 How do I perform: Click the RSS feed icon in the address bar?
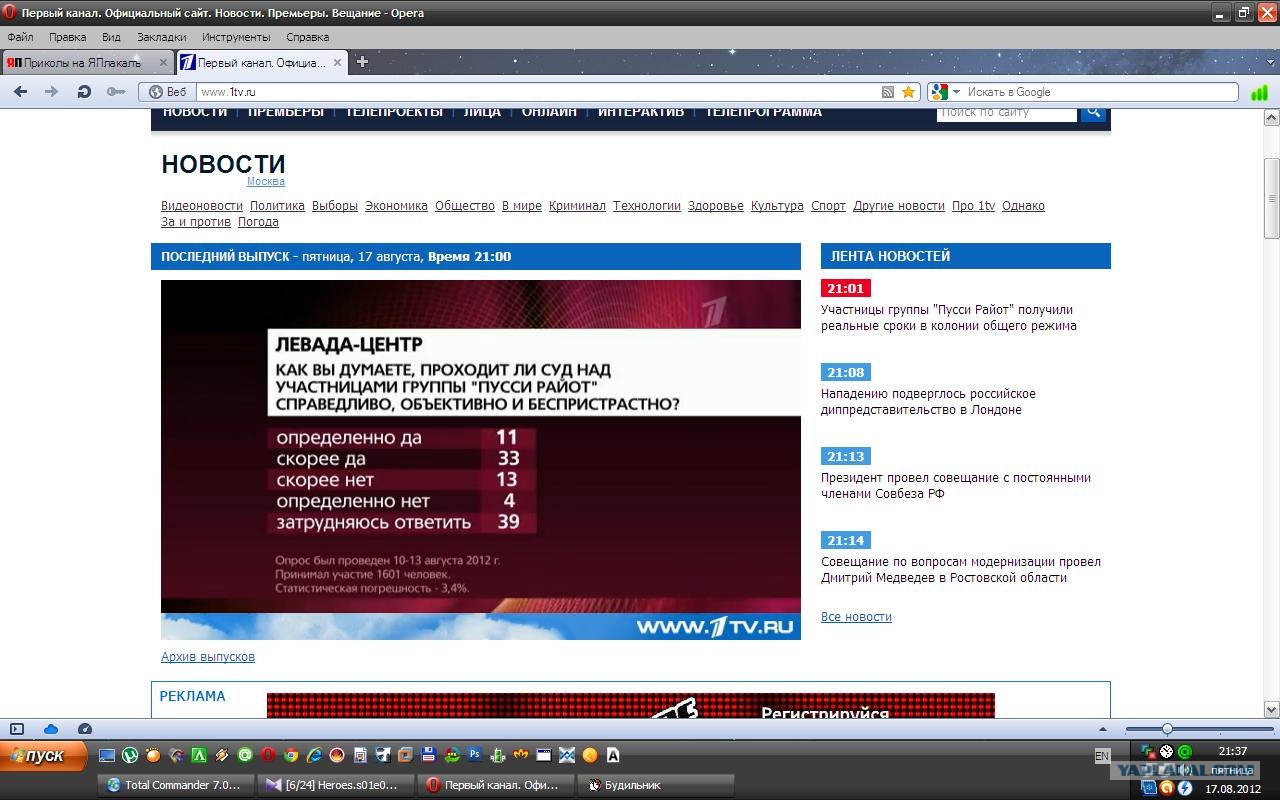(888, 92)
